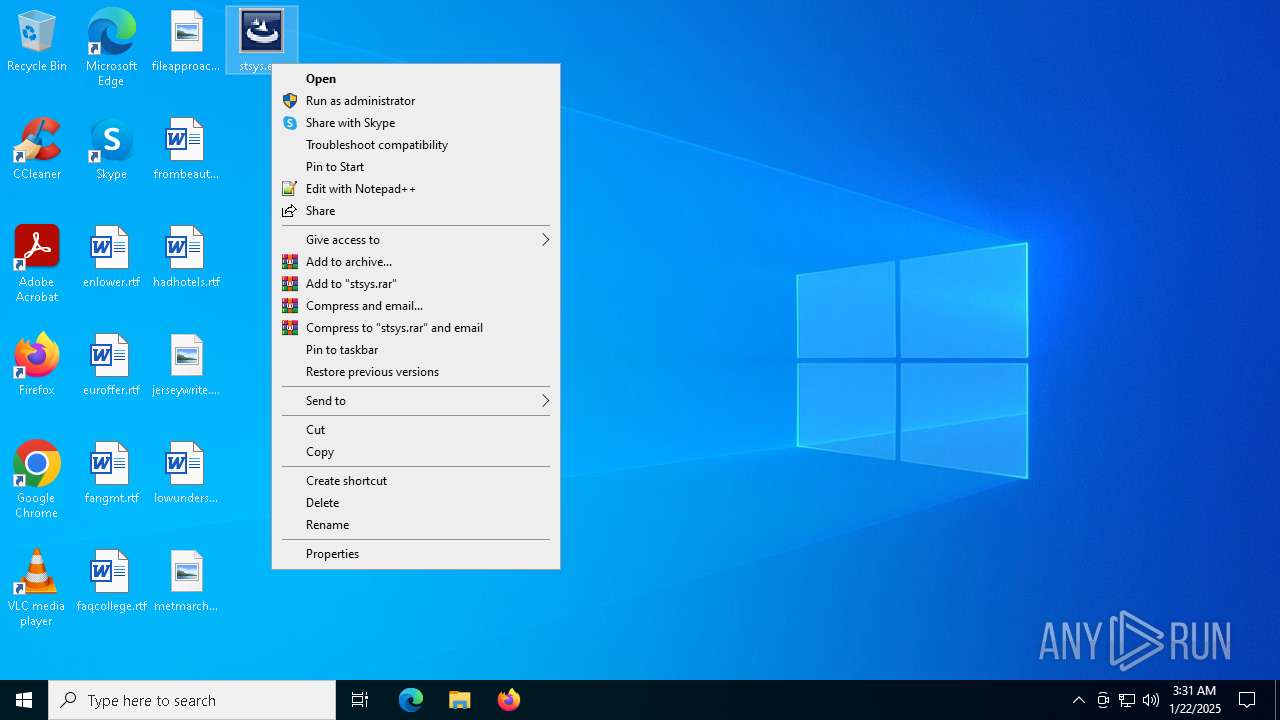Click the Show desktop sliver
Screen dimensions: 1280x720
coord(1277,700)
